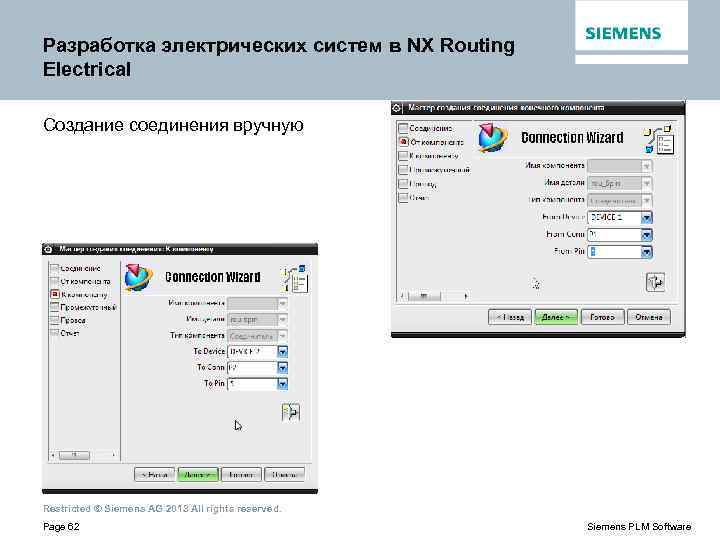The height and width of the screenshot is (540, 720).
Task: Open 'Тип компонента' dropdown in From Device dialog
Action: coord(647,200)
